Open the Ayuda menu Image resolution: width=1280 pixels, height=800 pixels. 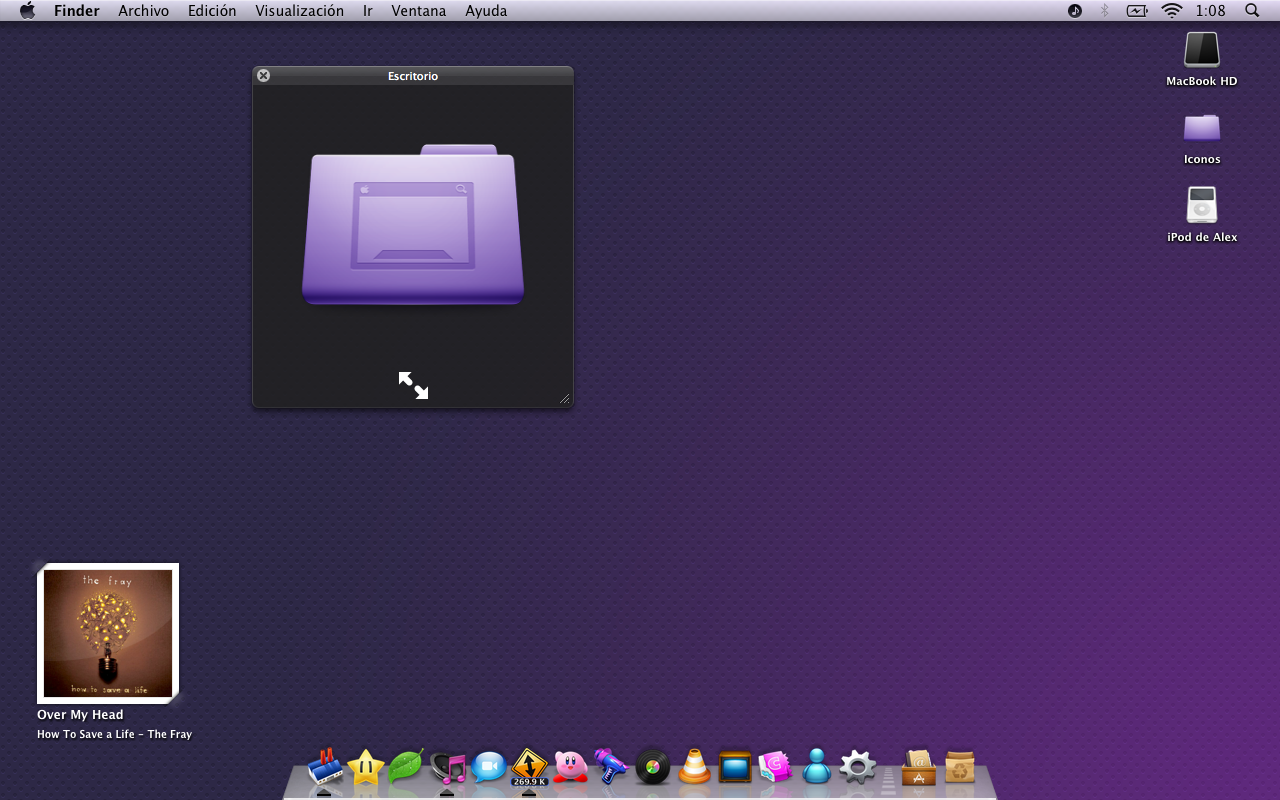(486, 11)
